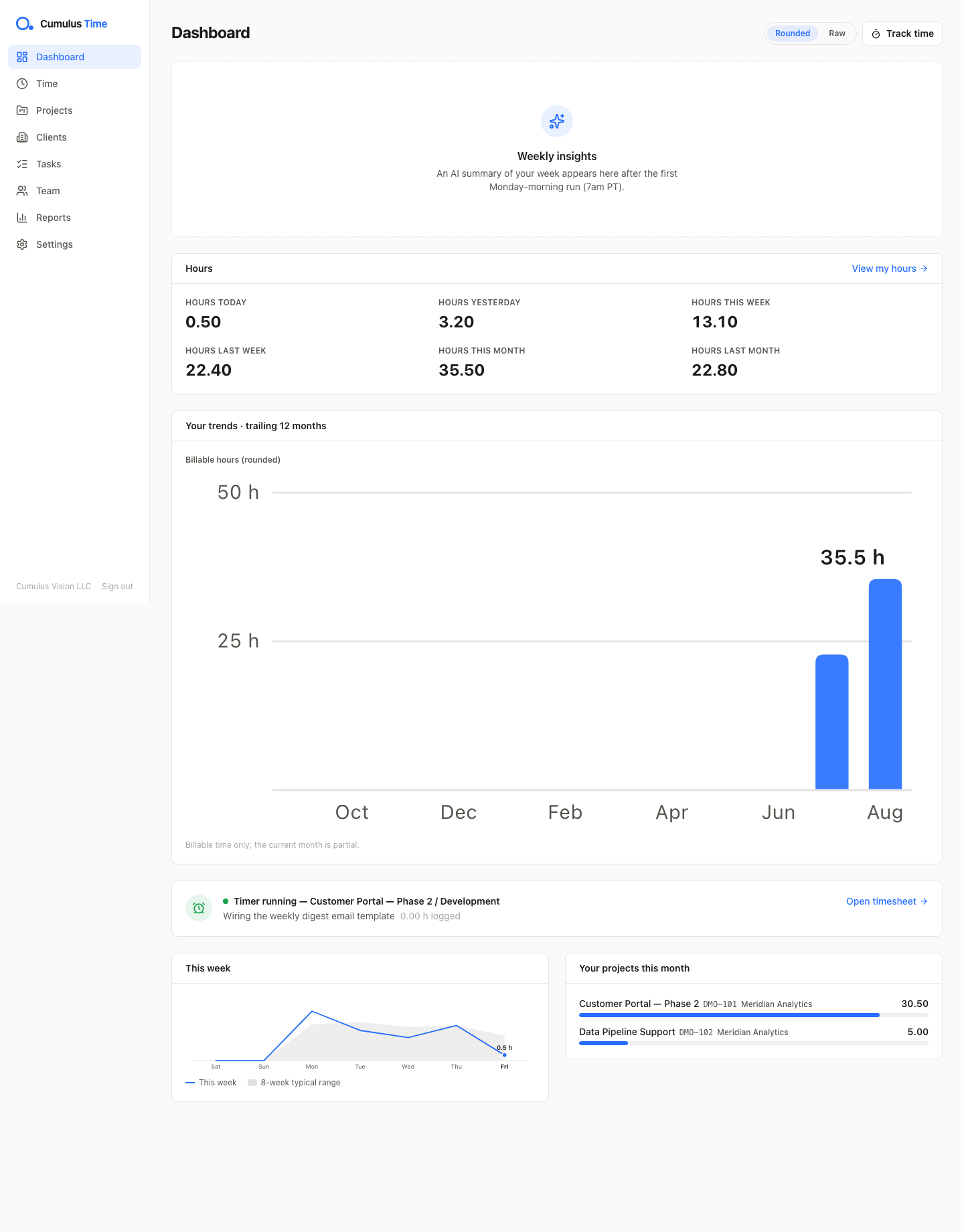This screenshot has height=1232, width=964.
Task: Click the Hours This Week value 13.10
Action: point(714,322)
